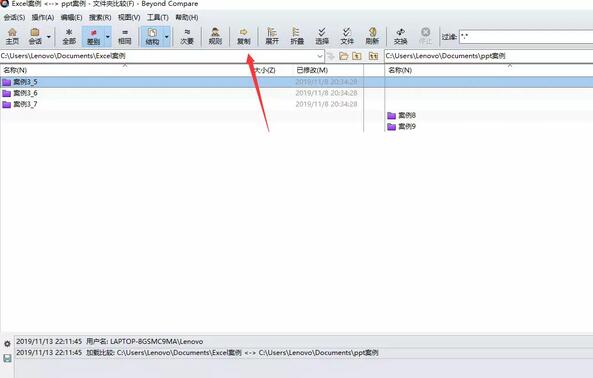Toggle the Differences (差别) filter
The width and height of the screenshot is (593, 378).
(93, 37)
